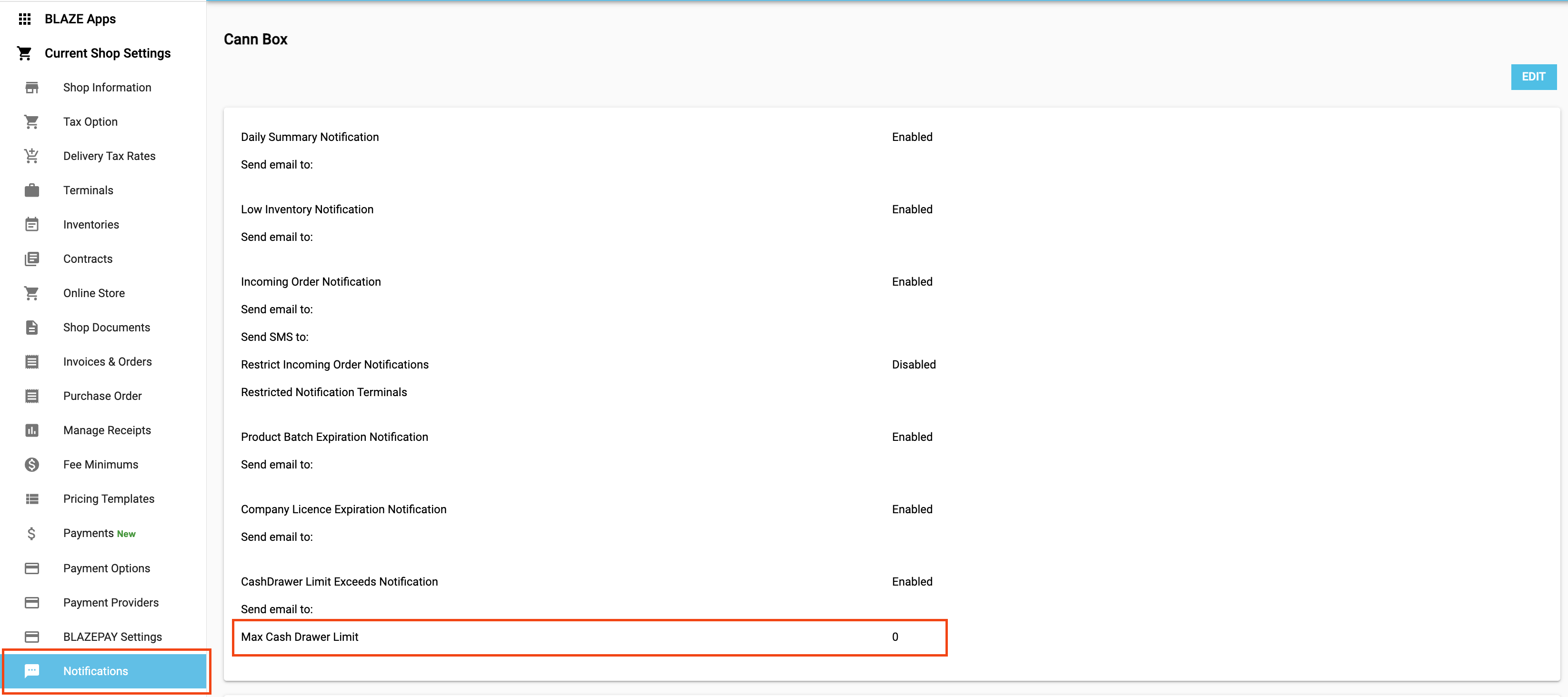Open Invoices & Orders settings

pyautogui.click(x=107, y=362)
